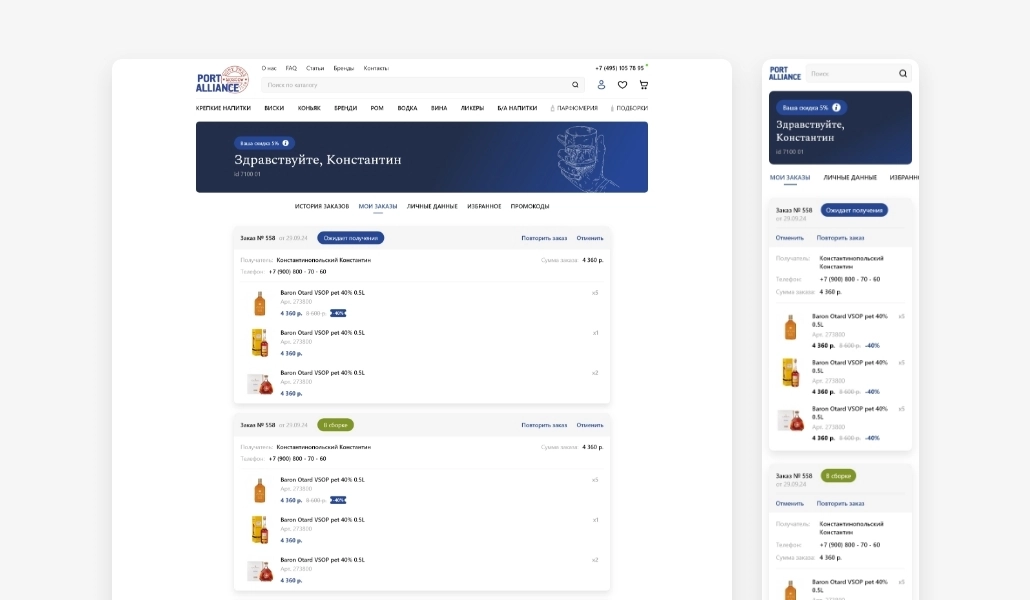Viewport: 1030px width, 600px height.
Task: Click Отменить on the second desktop order
Action: 590,425
